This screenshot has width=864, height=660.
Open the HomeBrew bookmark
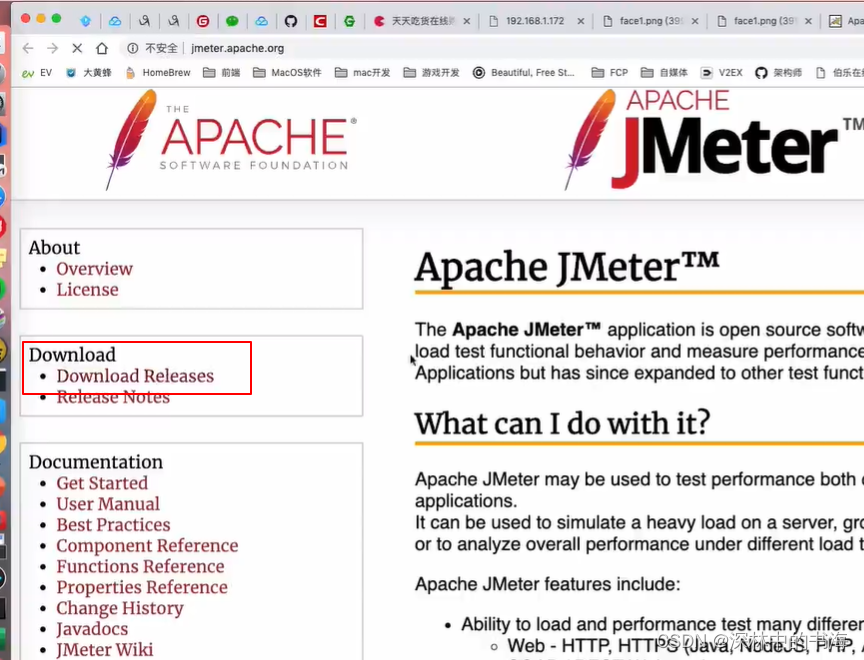point(158,73)
